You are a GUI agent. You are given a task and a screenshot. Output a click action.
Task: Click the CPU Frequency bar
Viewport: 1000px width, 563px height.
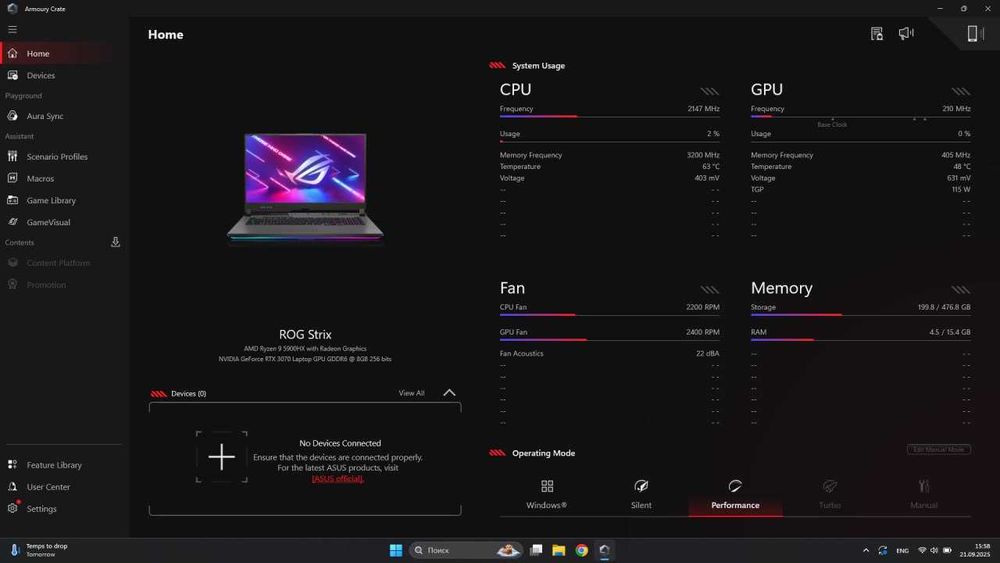(610, 117)
